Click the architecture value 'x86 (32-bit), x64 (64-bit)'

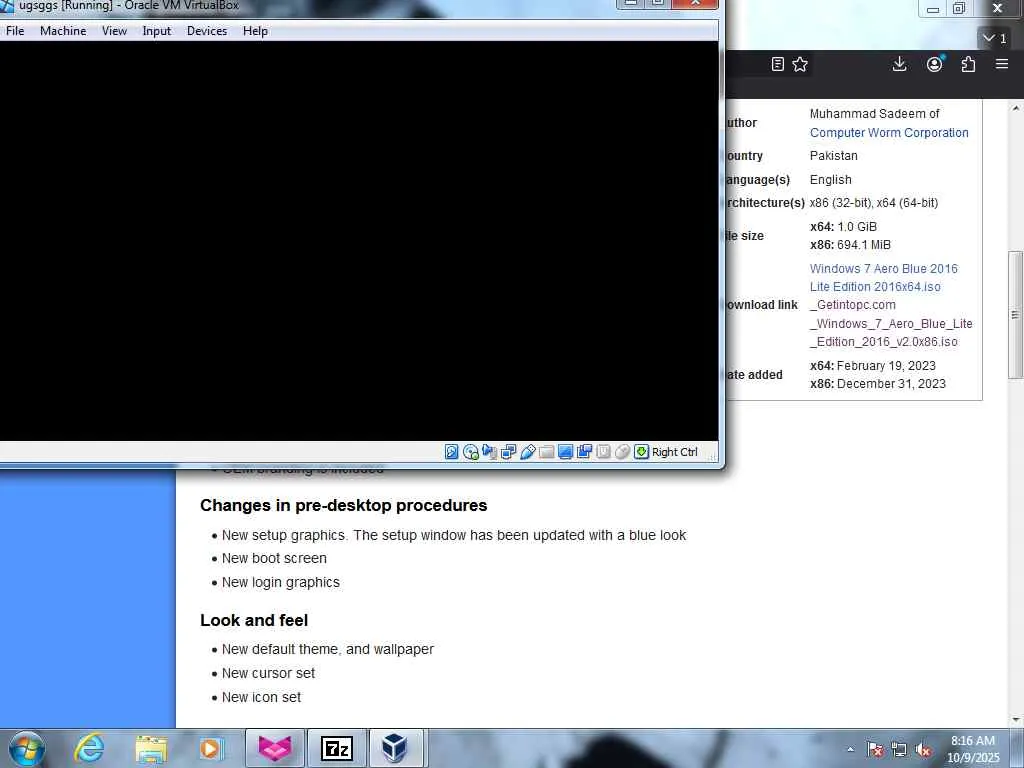[874, 203]
